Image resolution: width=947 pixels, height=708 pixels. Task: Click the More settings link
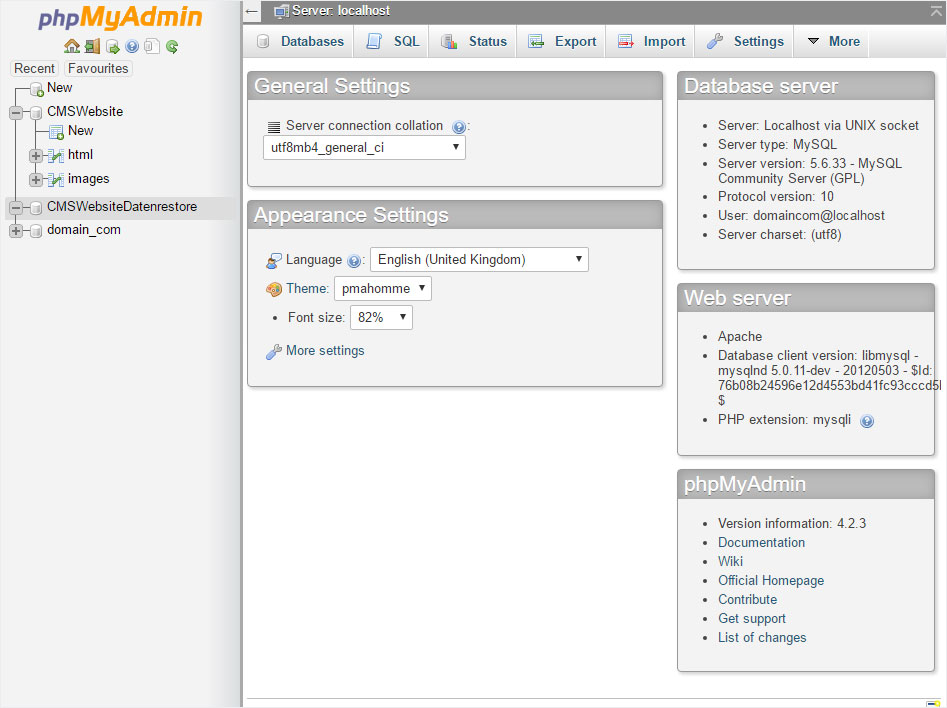[x=325, y=350]
